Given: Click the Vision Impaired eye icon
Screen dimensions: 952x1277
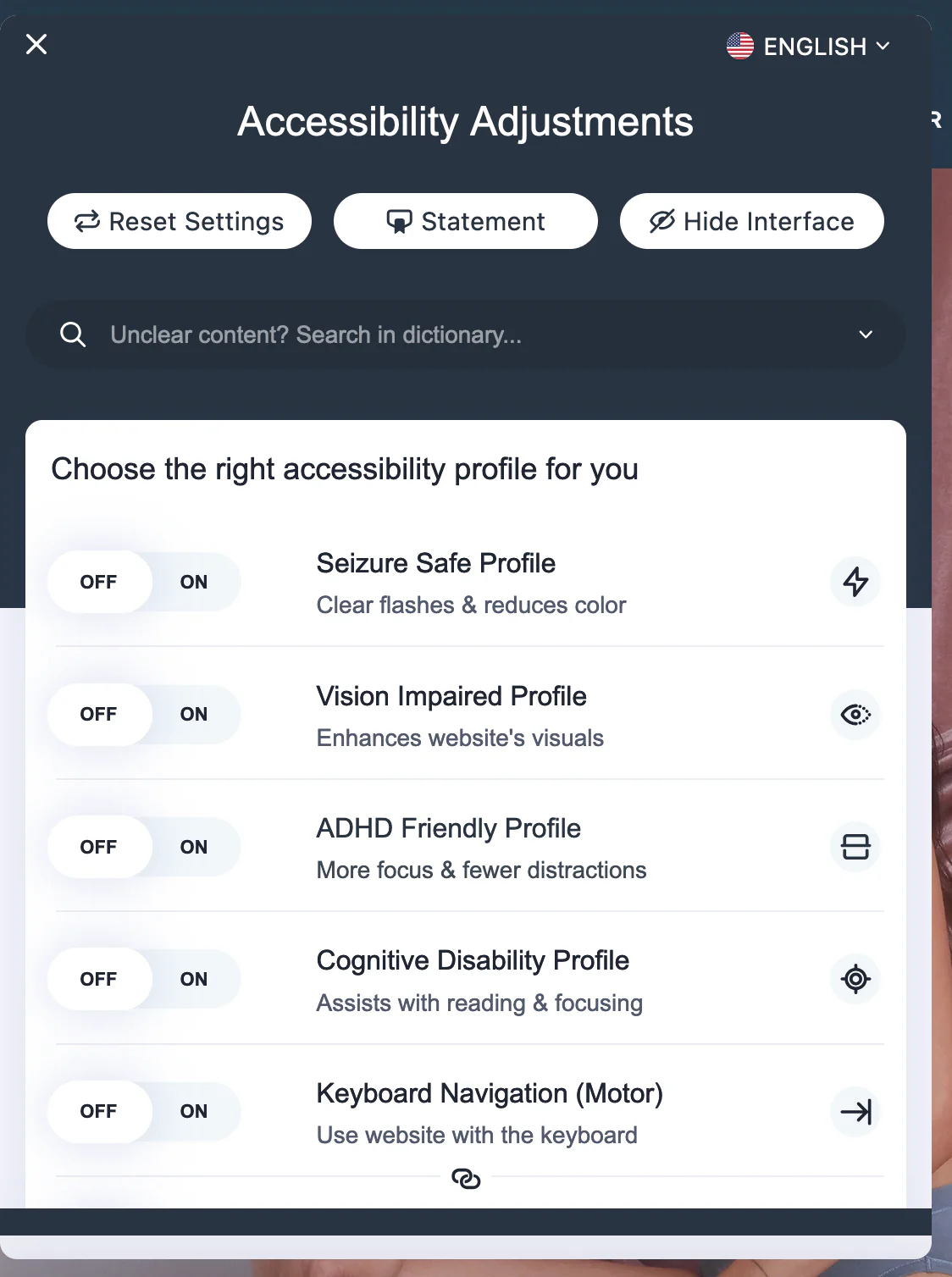Looking at the screenshot, I should tap(855, 714).
